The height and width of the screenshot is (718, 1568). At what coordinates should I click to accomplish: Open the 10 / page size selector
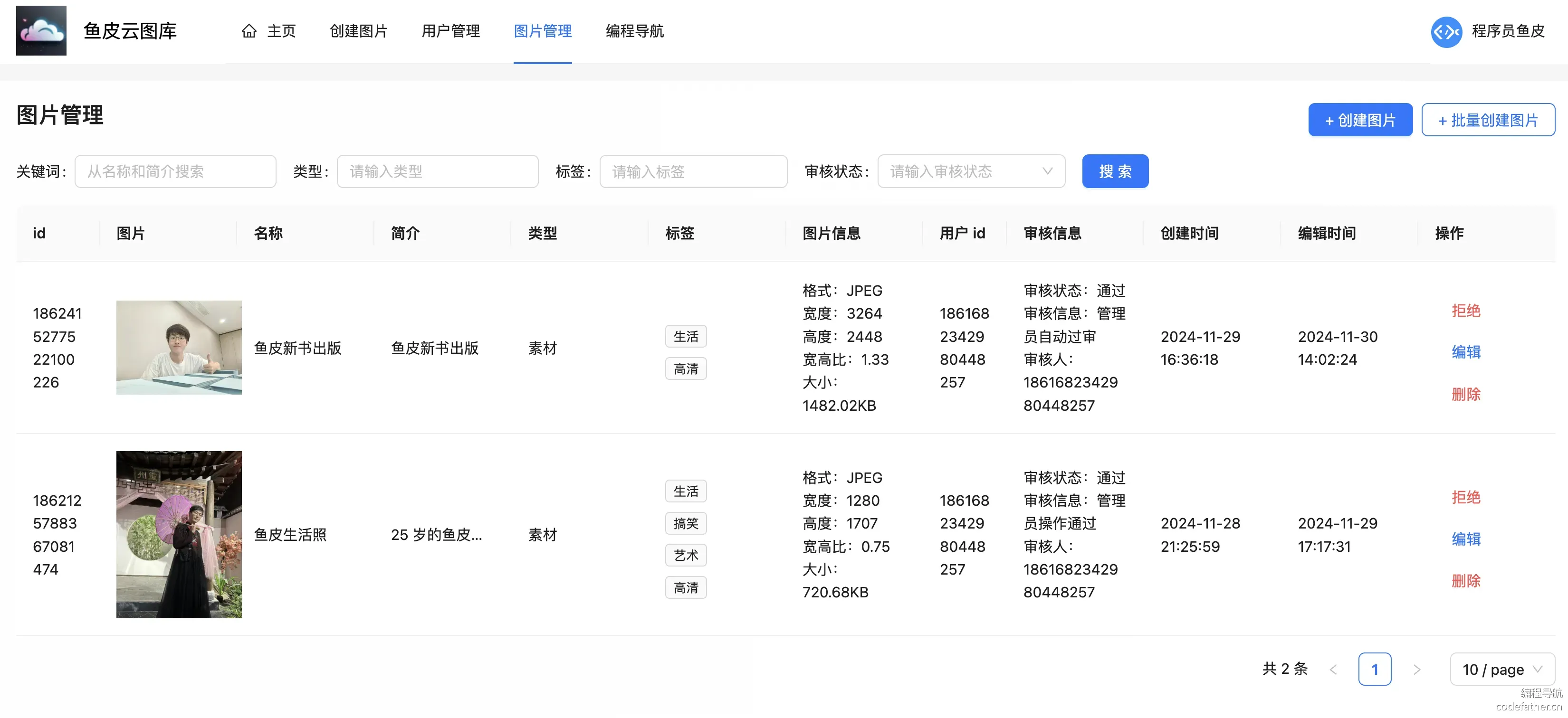point(1501,669)
